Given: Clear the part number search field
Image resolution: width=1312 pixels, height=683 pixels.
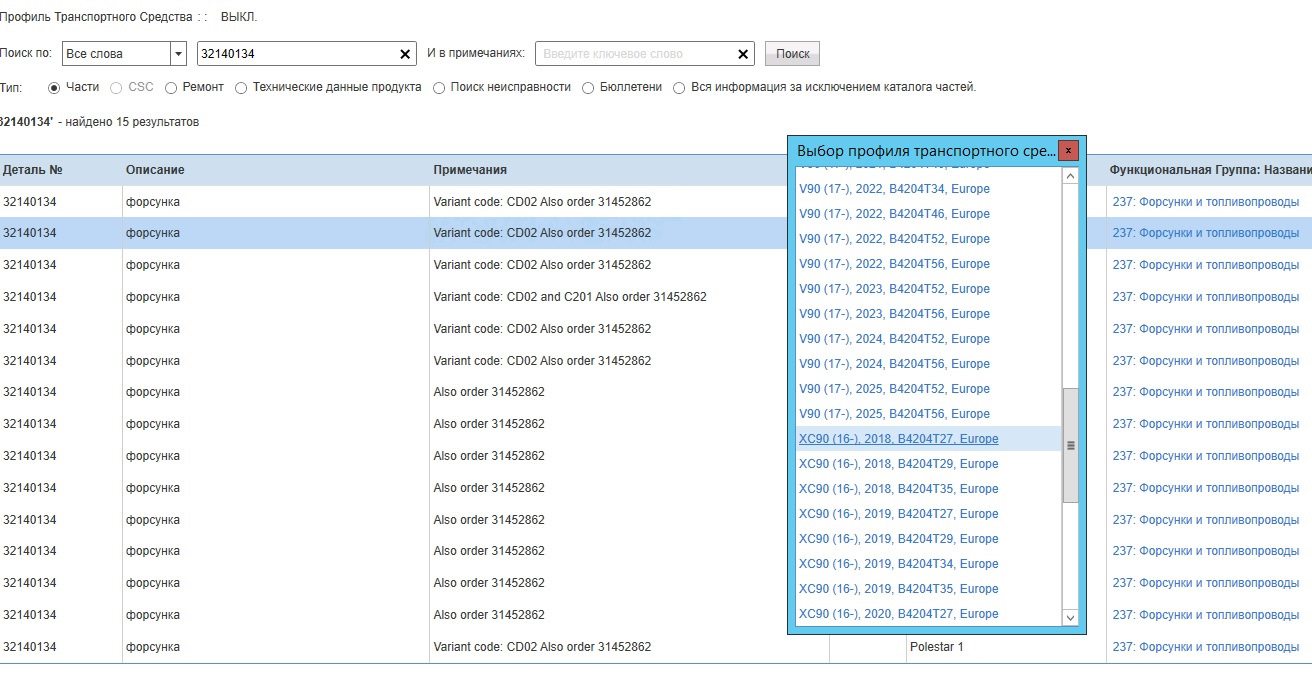Looking at the screenshot, I should (405, 54).
